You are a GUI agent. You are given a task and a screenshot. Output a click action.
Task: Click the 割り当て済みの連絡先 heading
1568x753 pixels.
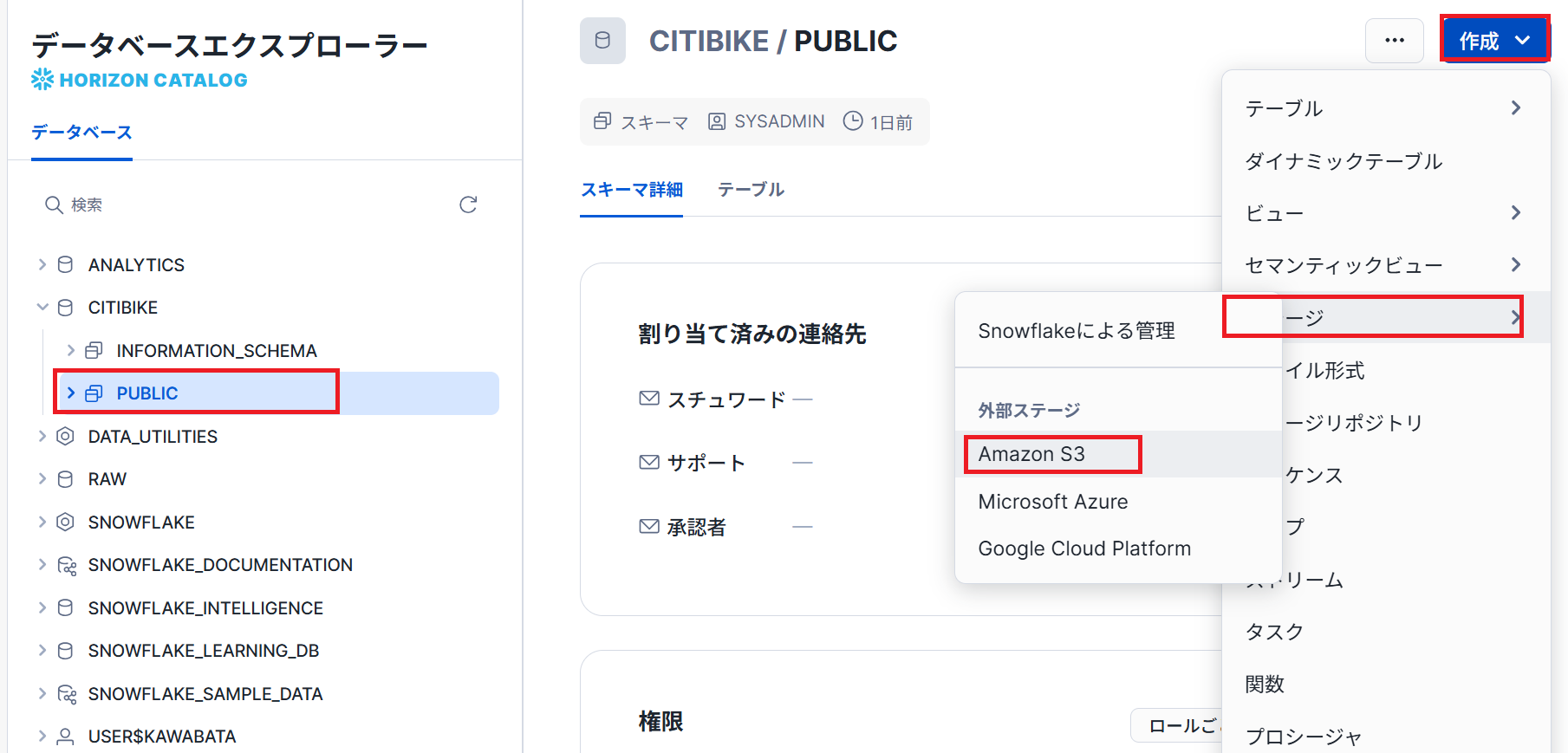click(752, 334)
